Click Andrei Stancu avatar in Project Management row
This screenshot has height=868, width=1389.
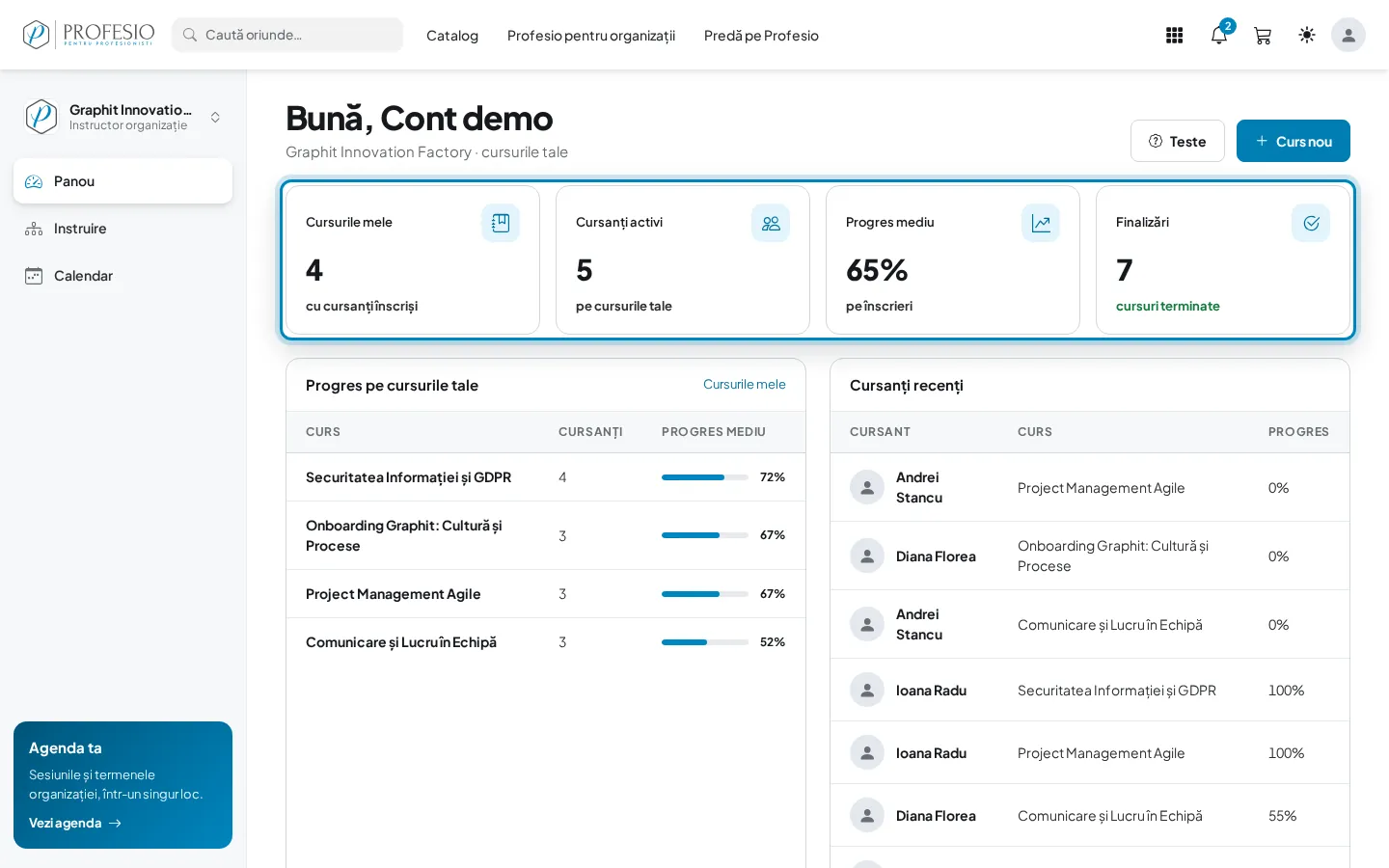pyautogui.click(x=867, y=487)
